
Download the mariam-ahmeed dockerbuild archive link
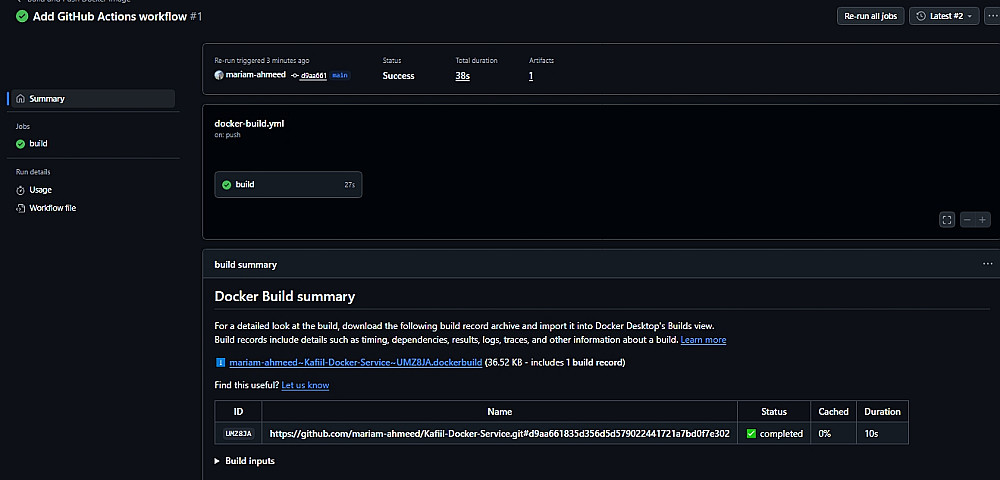(x=355, y=362)
